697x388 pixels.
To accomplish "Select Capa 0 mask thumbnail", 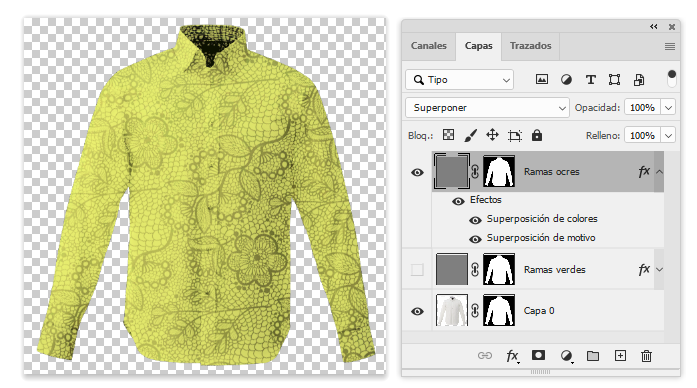I will [x=499, y=310].
